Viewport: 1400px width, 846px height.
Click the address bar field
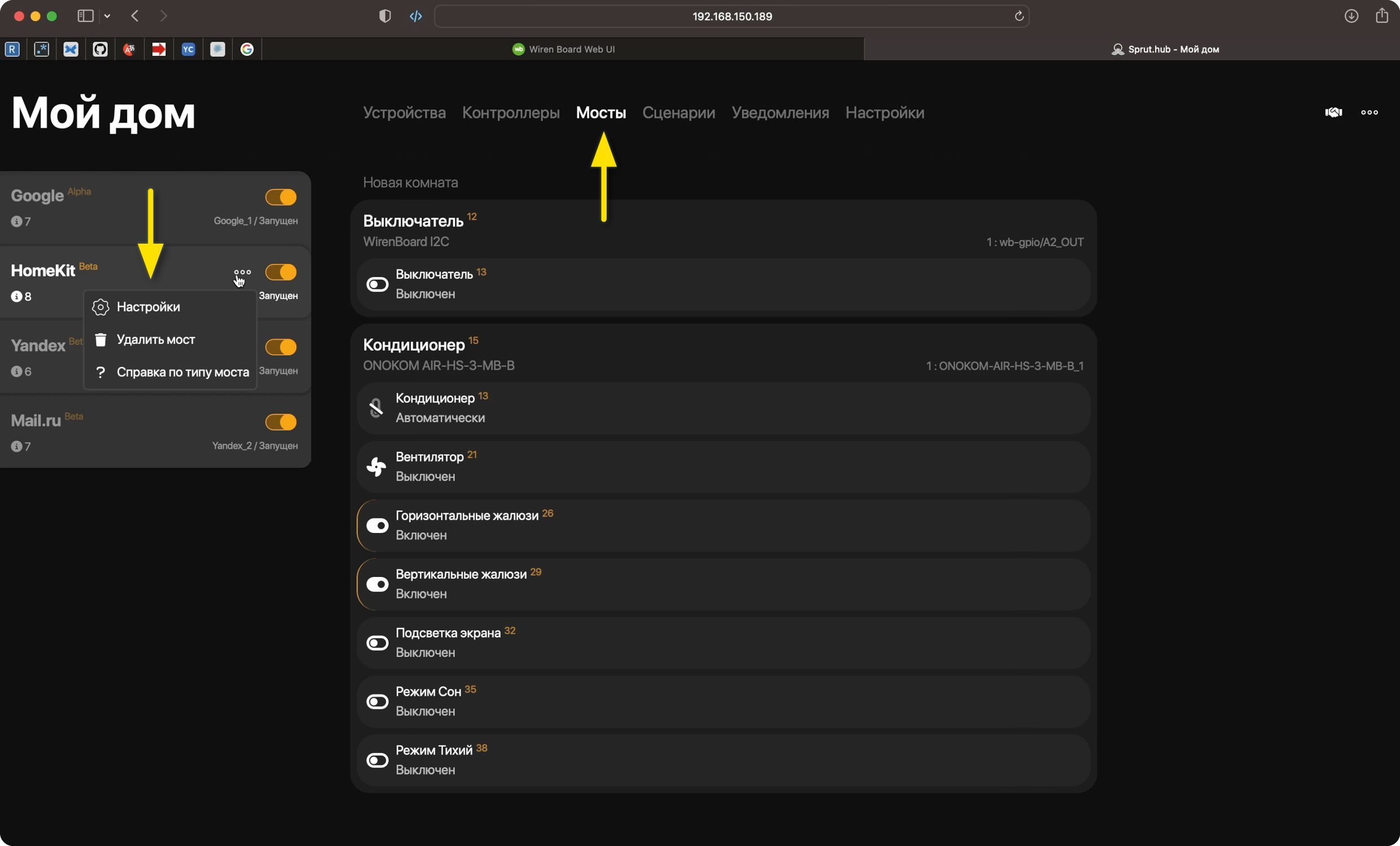[731, 16]
